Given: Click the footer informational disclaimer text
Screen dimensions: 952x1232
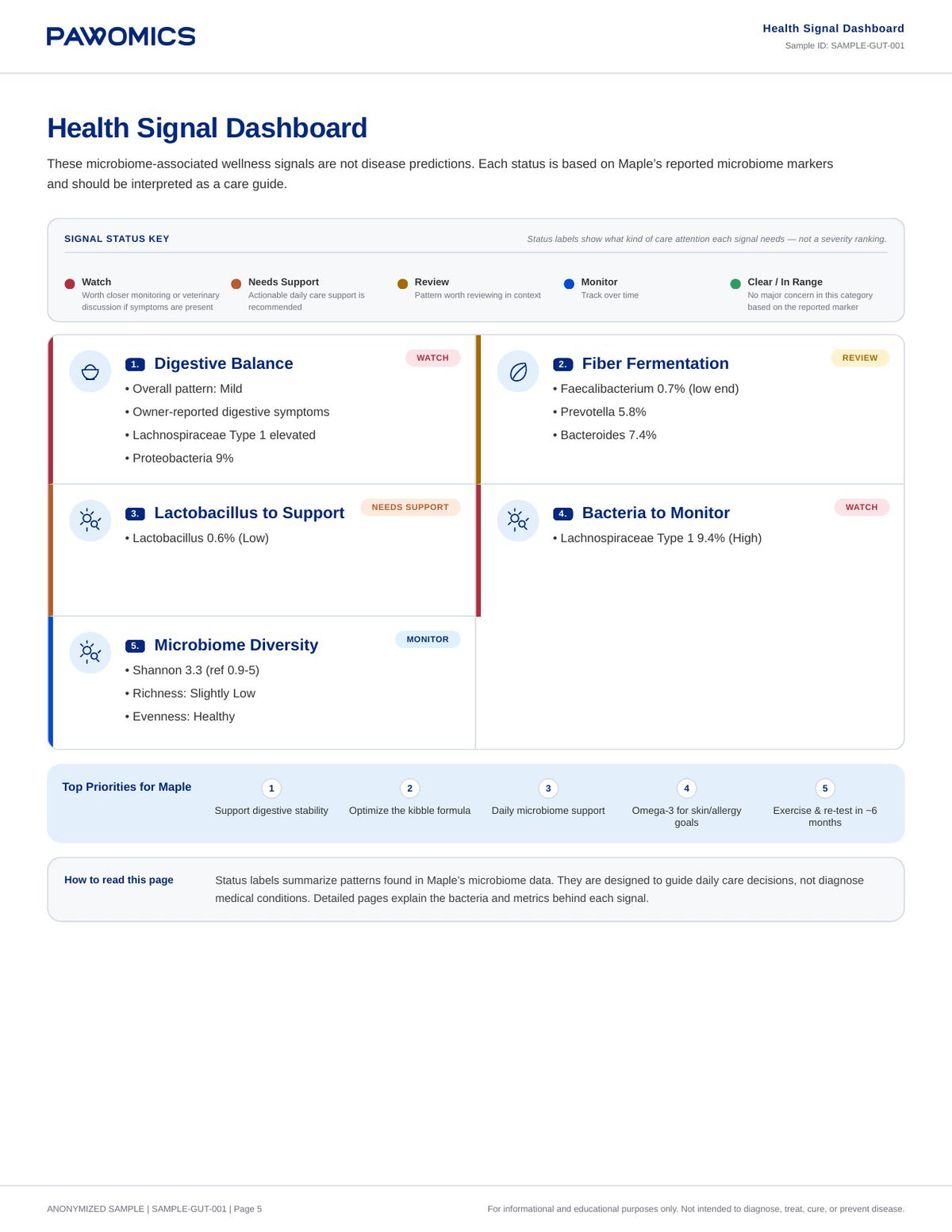Looking at the screenshot, I should tap(696, 1209).
